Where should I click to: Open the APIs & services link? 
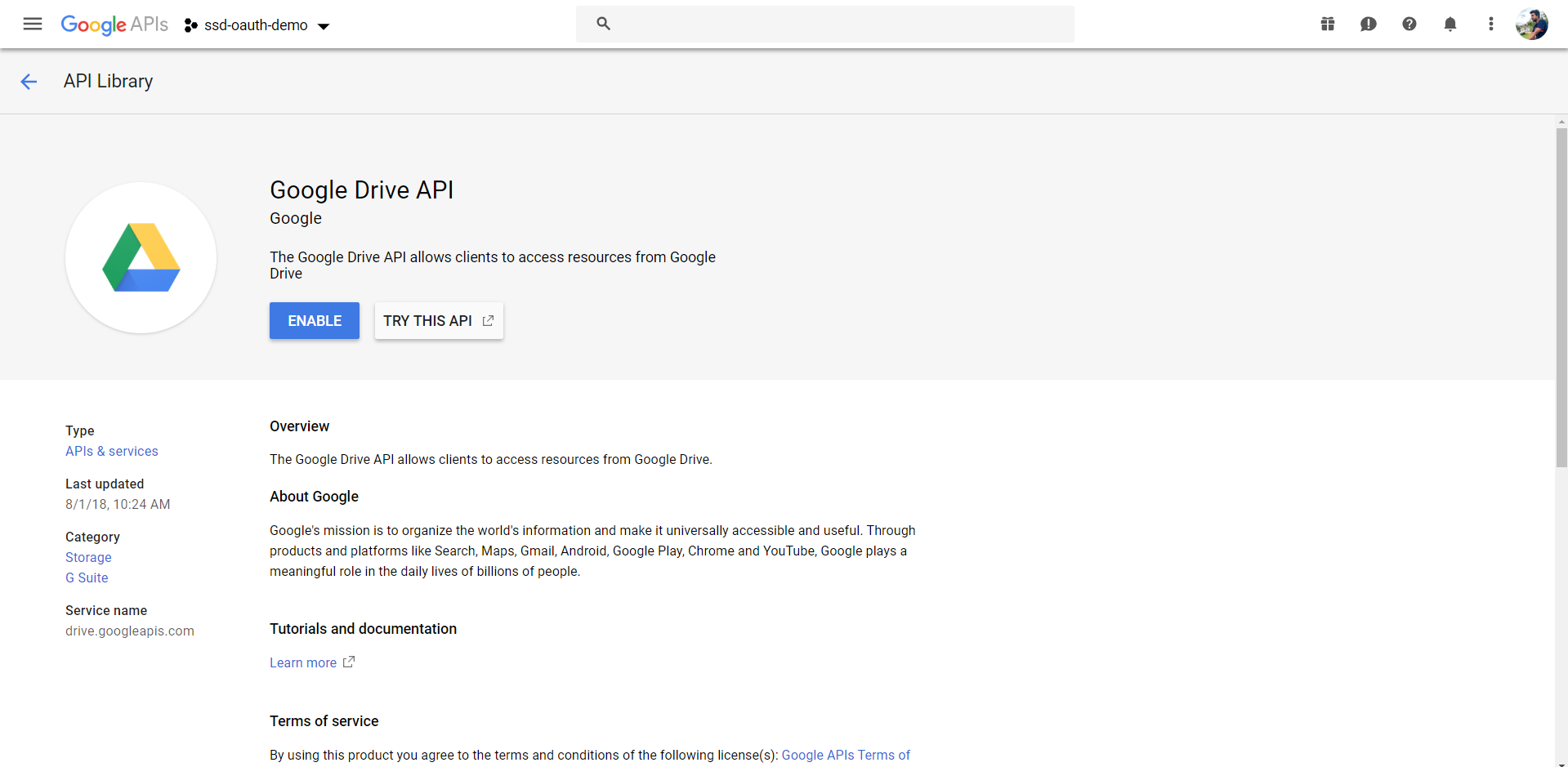point(112,451)
